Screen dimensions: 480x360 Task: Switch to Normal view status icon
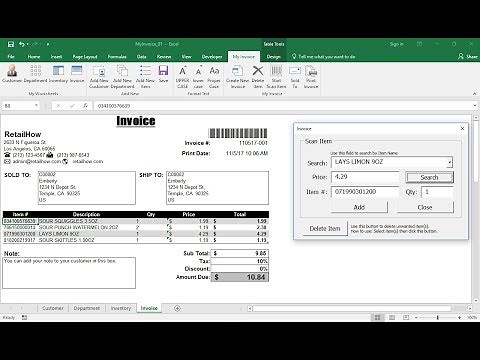click(x=377, y=318)
